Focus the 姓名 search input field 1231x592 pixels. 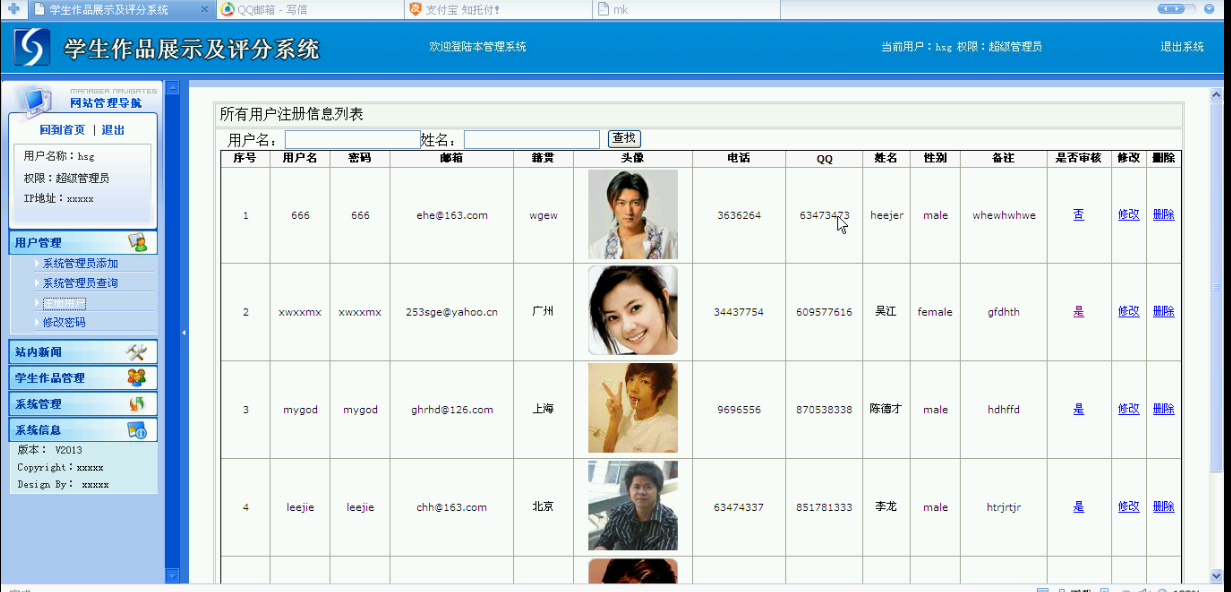click(532, 140)
